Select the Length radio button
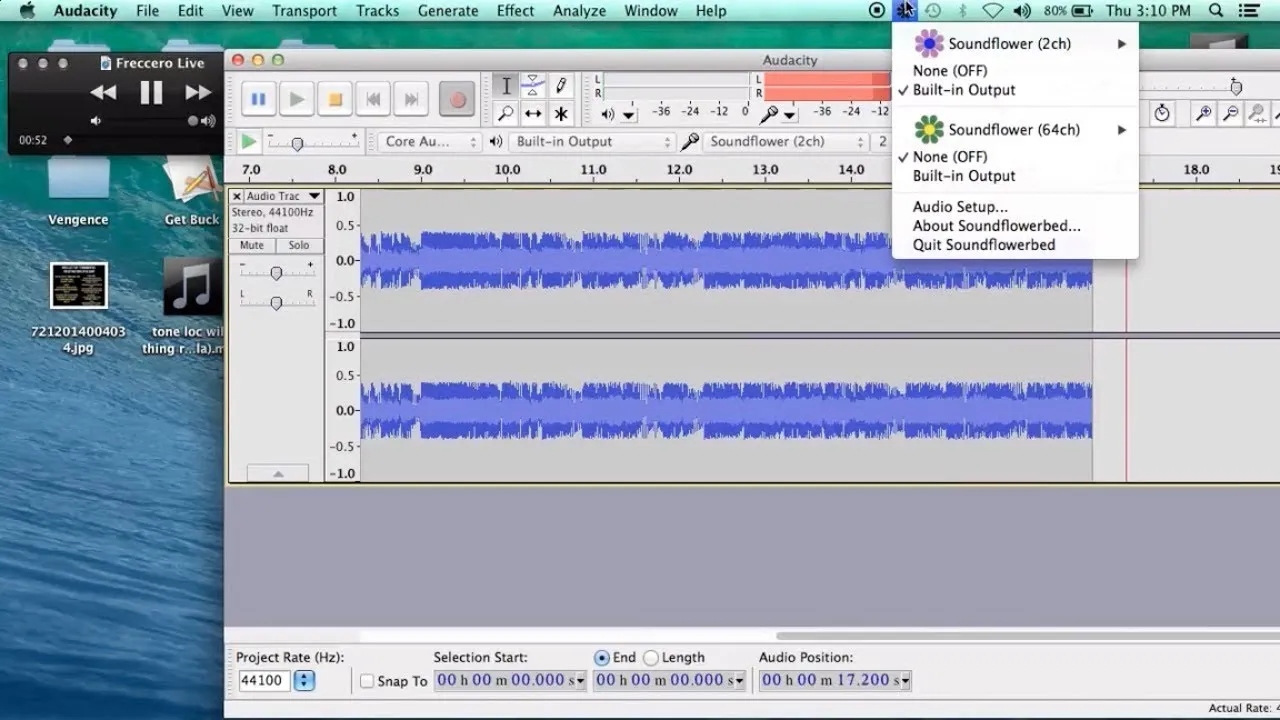Screen dimensions: 1280x720 [x=651, y=658]
